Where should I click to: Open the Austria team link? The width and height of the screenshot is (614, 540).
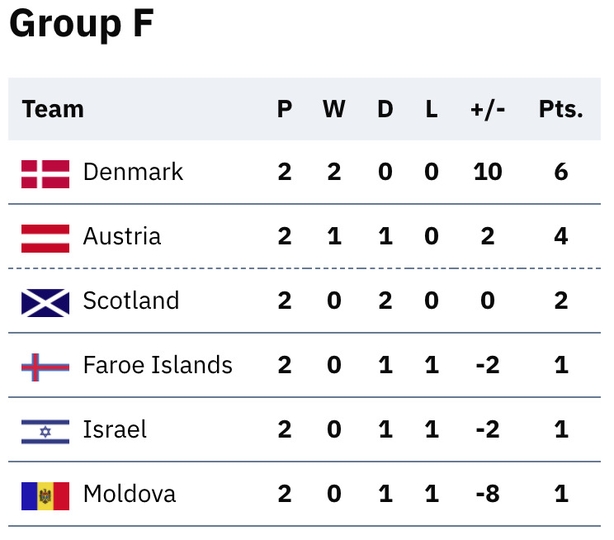tap(122, 236)
